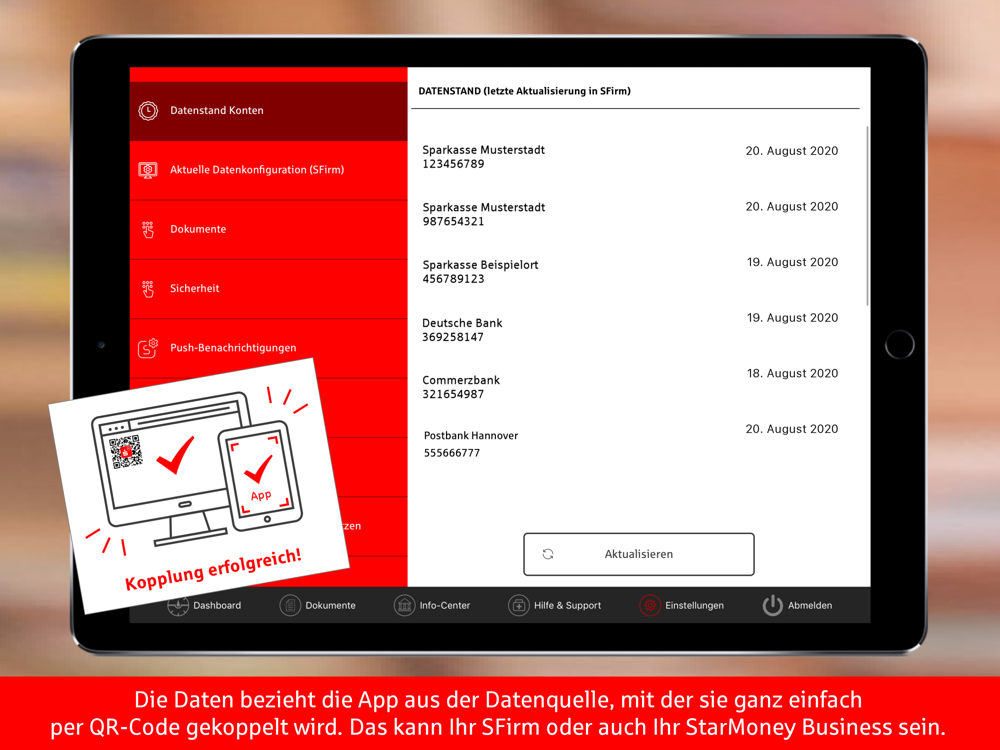This screenshot has height=750, width=1000.
Task: Open Einstellungen tab
Action: click(681, 605)
